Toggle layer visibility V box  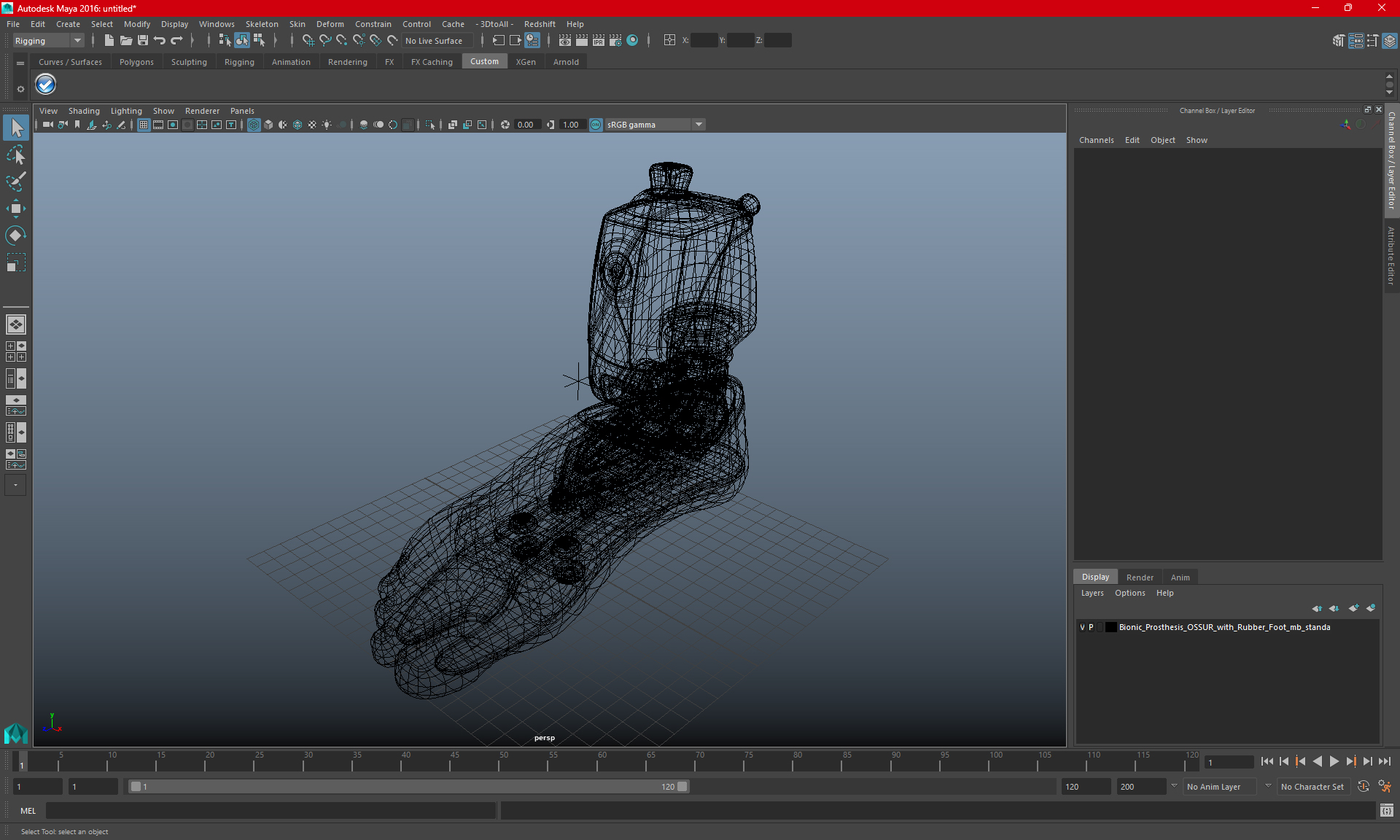[1082, 627]
